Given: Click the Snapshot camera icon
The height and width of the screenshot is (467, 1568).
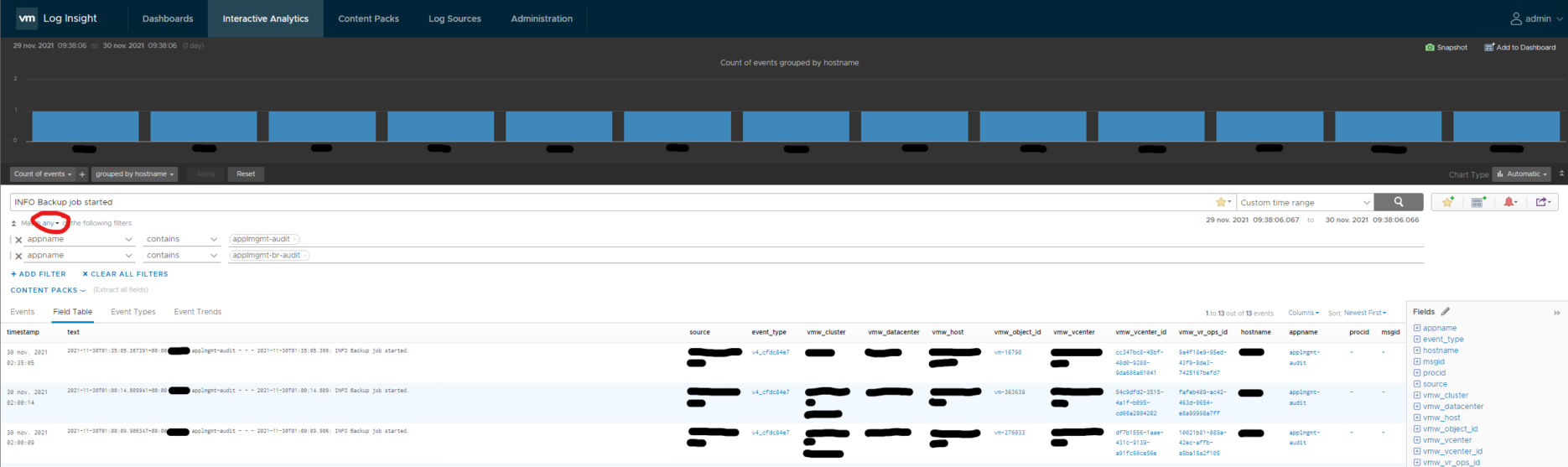Looking at the screenshot, I should tap(1430, 48).
